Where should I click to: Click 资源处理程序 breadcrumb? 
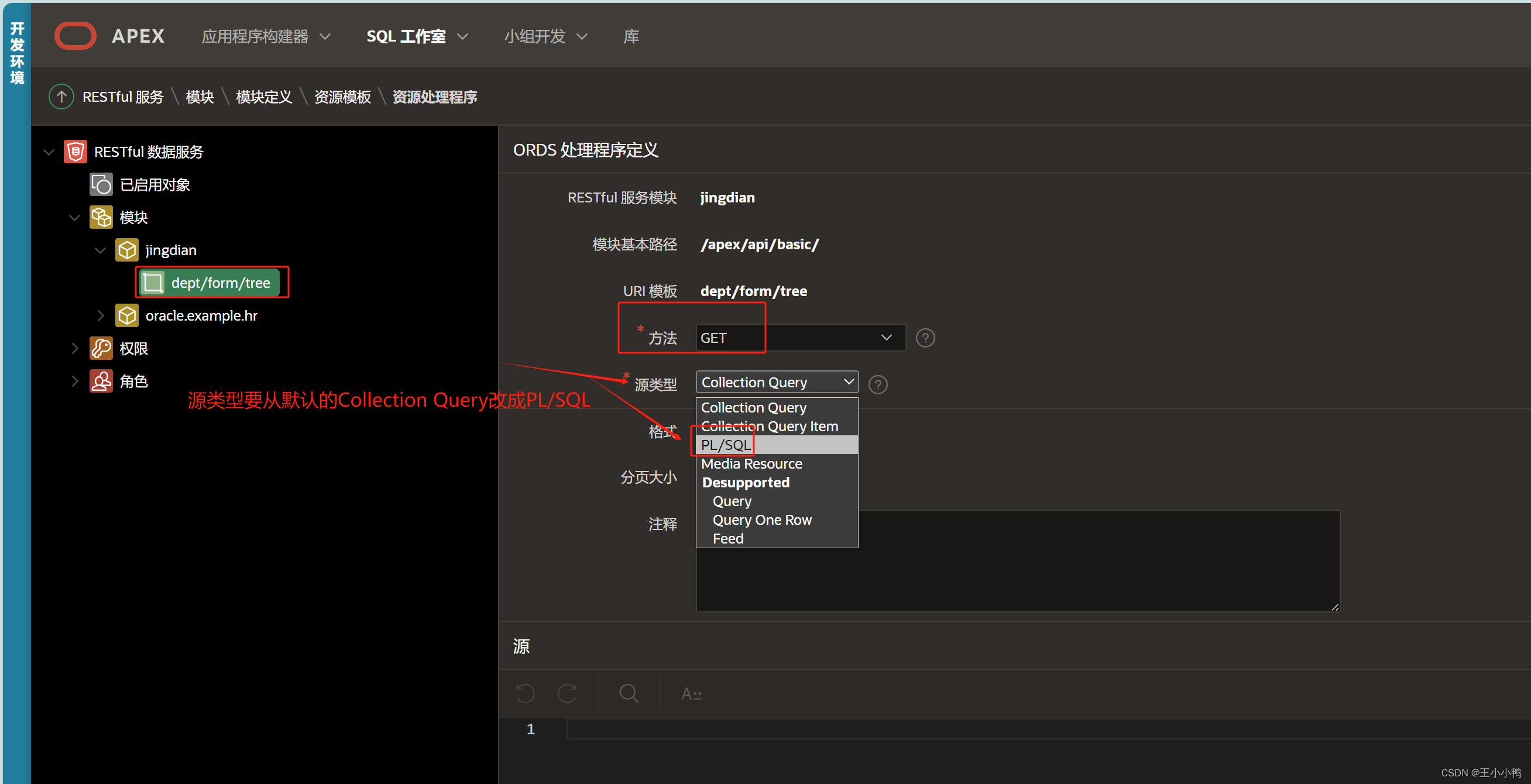[435, 97]
